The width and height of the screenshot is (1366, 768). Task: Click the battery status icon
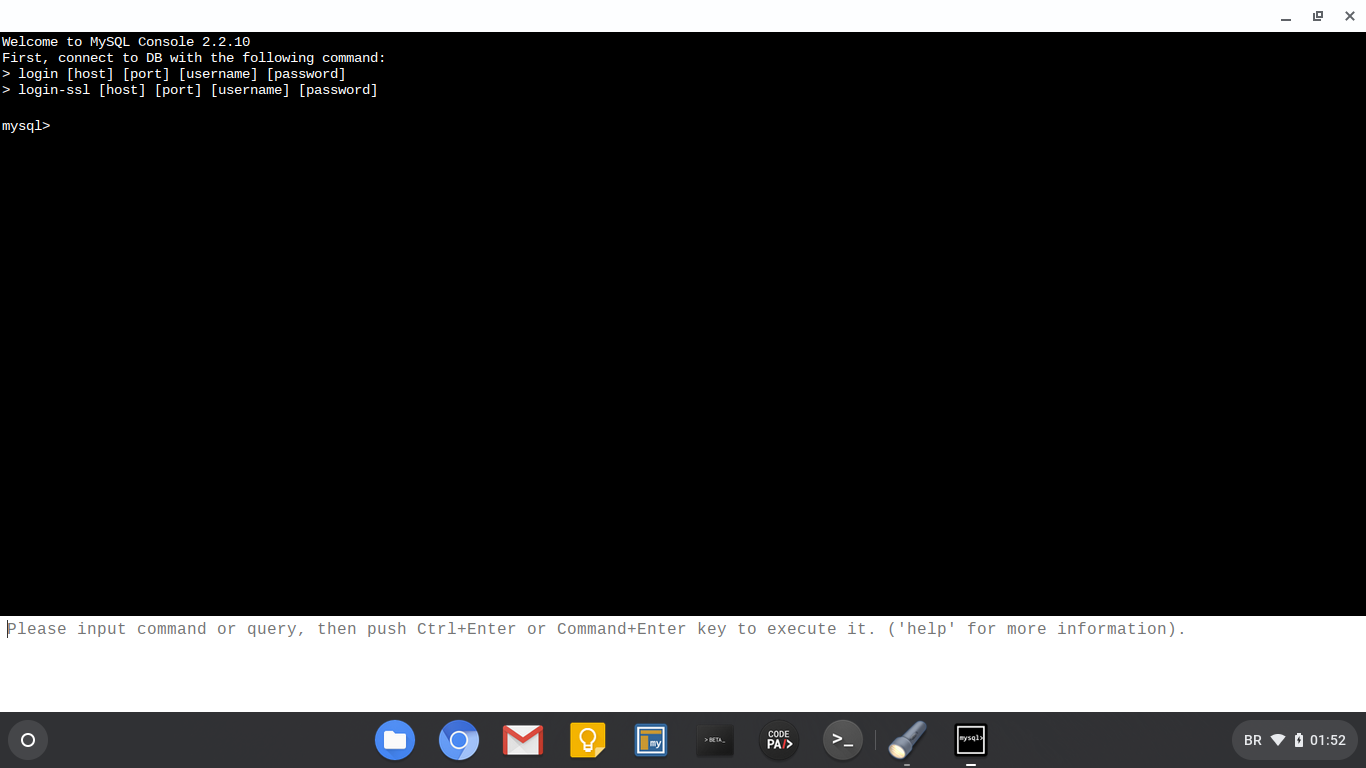click(1299, 740)
